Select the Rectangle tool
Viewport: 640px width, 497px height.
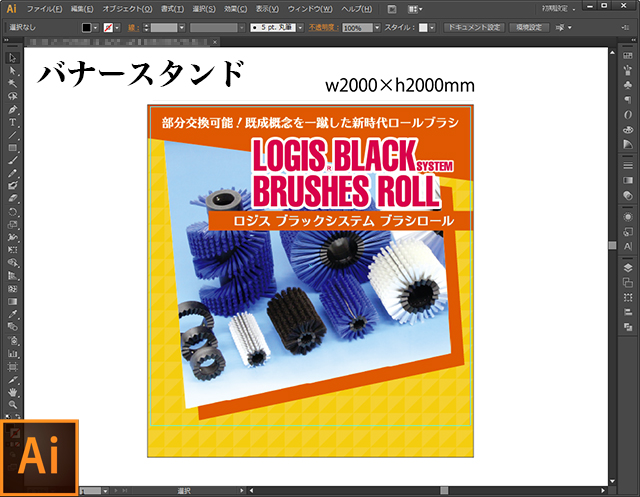pyautogui.click(x=12, y=148)
